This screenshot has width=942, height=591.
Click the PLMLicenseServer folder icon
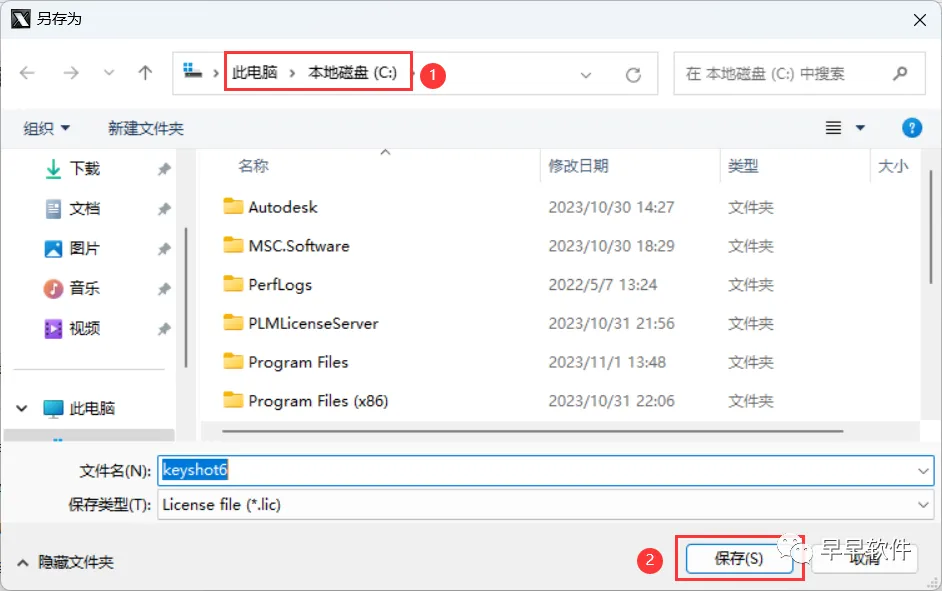[x=233, y=323]
